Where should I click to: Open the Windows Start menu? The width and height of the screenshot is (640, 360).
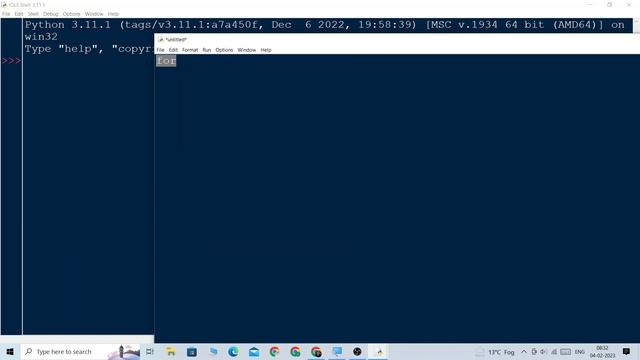[x=10, y=351]
